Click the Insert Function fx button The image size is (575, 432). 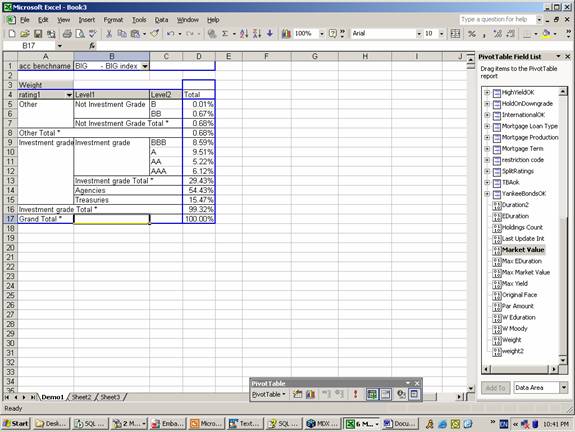92,45
